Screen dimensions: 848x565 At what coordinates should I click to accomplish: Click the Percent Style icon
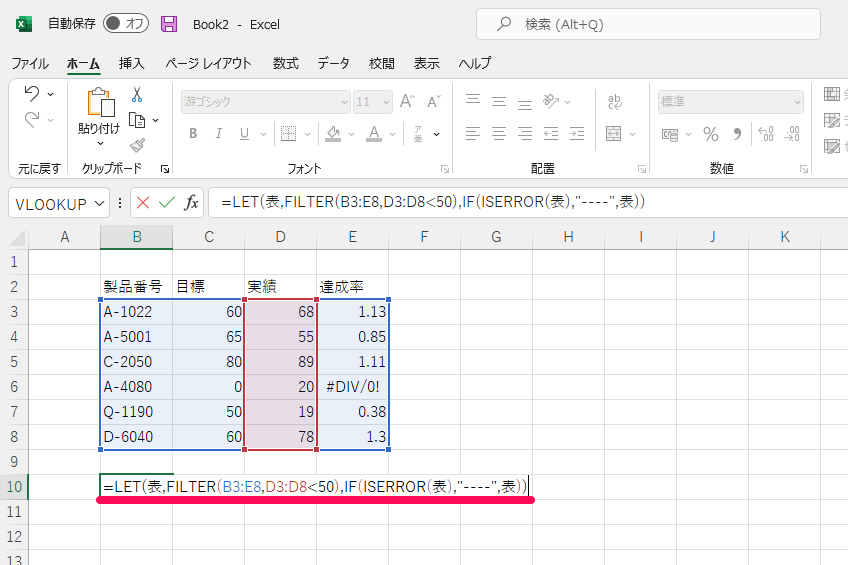pos(711,134)
